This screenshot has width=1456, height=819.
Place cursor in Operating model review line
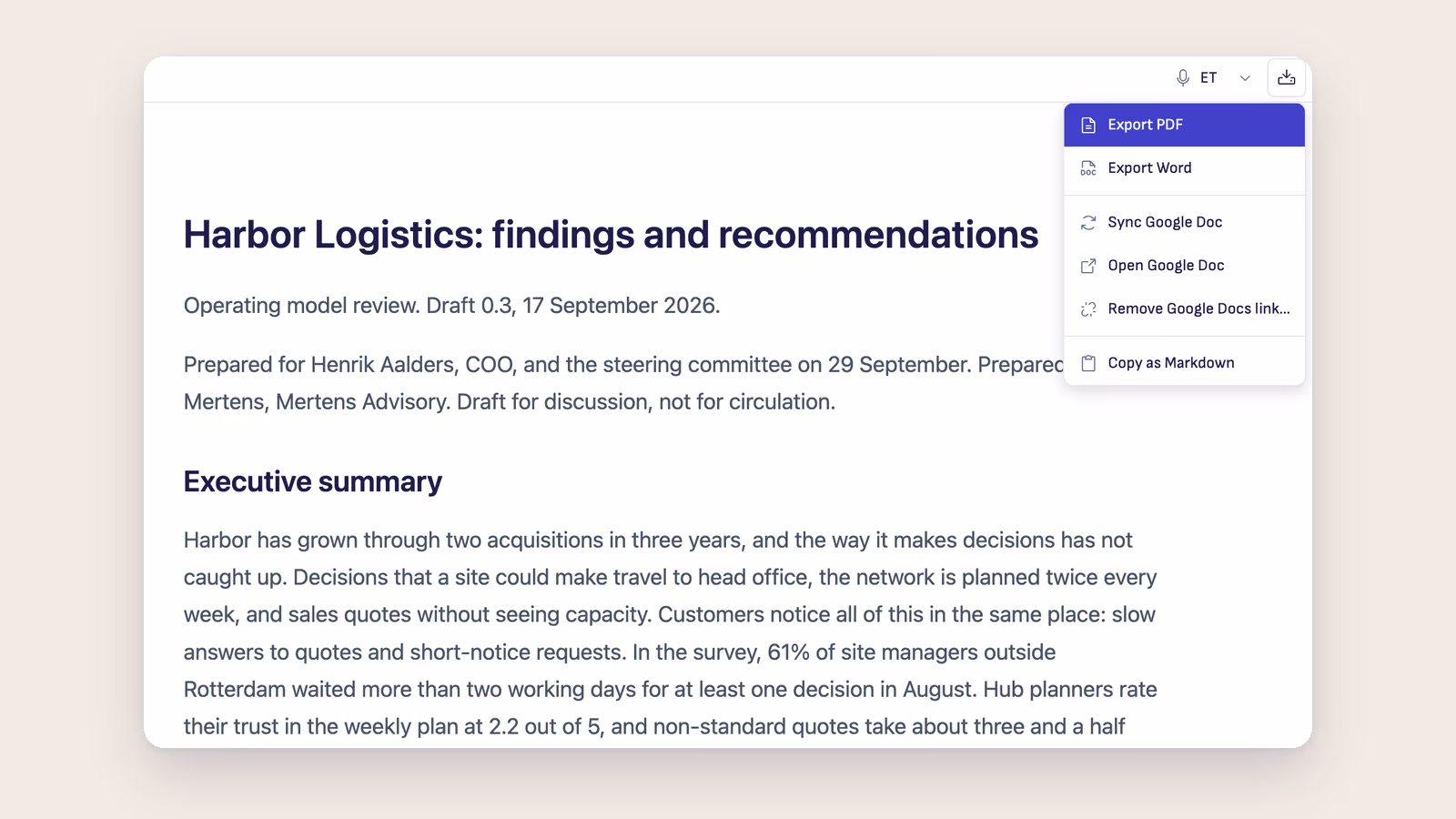451,306
